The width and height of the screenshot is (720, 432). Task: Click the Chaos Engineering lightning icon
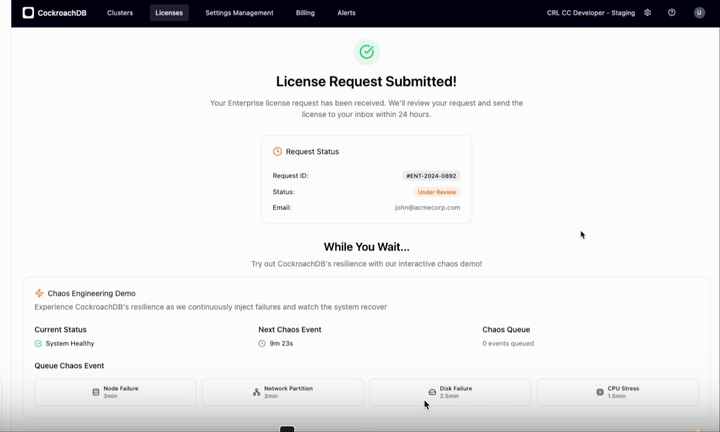tap(39, 294)
